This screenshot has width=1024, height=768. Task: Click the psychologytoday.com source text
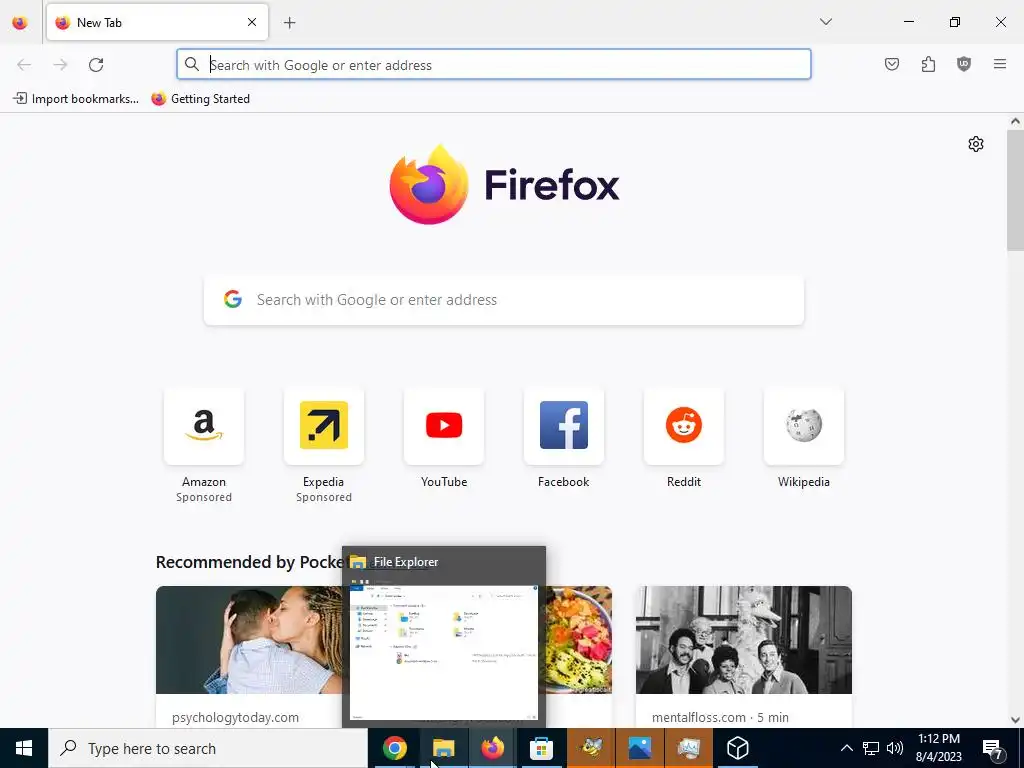pyautogui.click(x=235, y=717)
